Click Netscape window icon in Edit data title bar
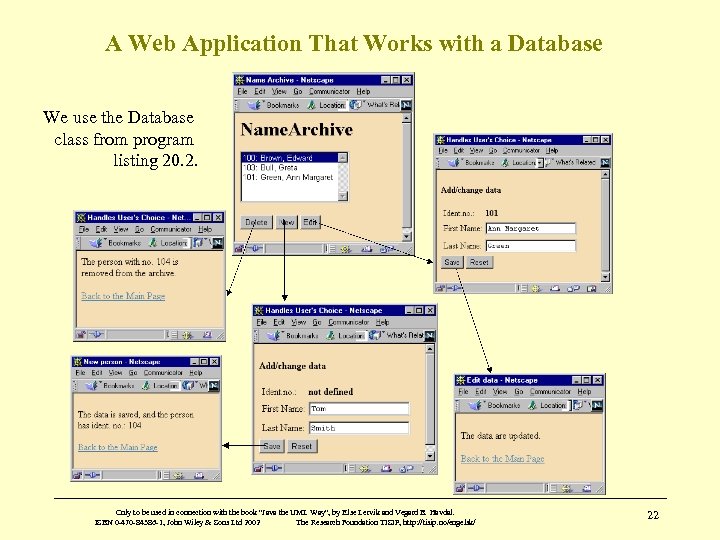 pos(461,380)
